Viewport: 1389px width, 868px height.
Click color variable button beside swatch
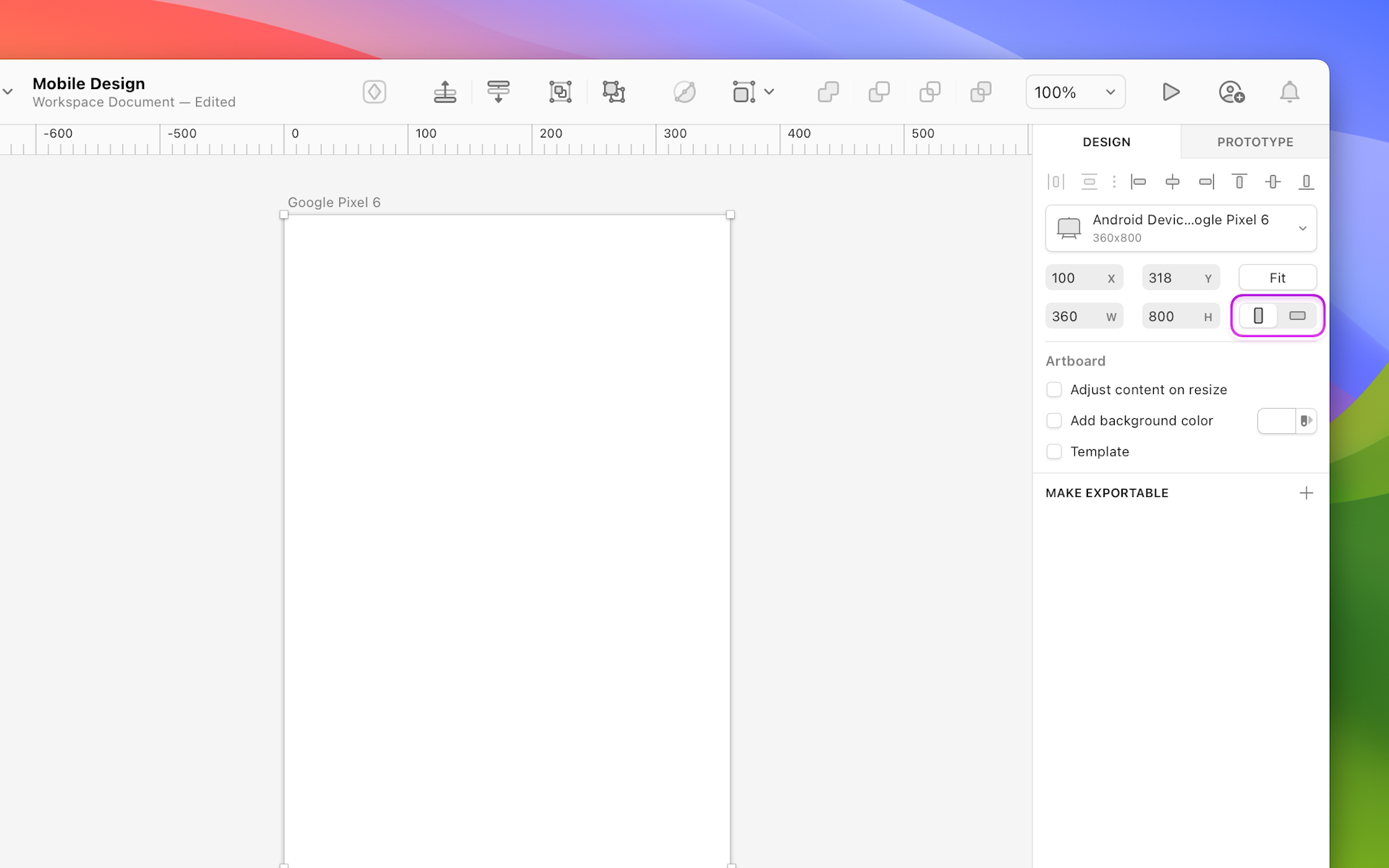click(x=1306, y=421)
